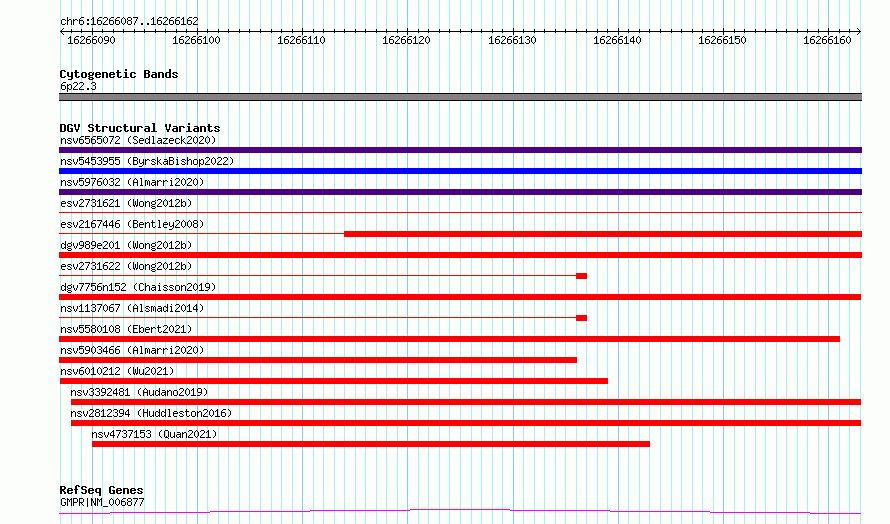This screenshot has width=890, height=524.
Task: Click ruler position label 16266140
Action: (x=617, y=40)
